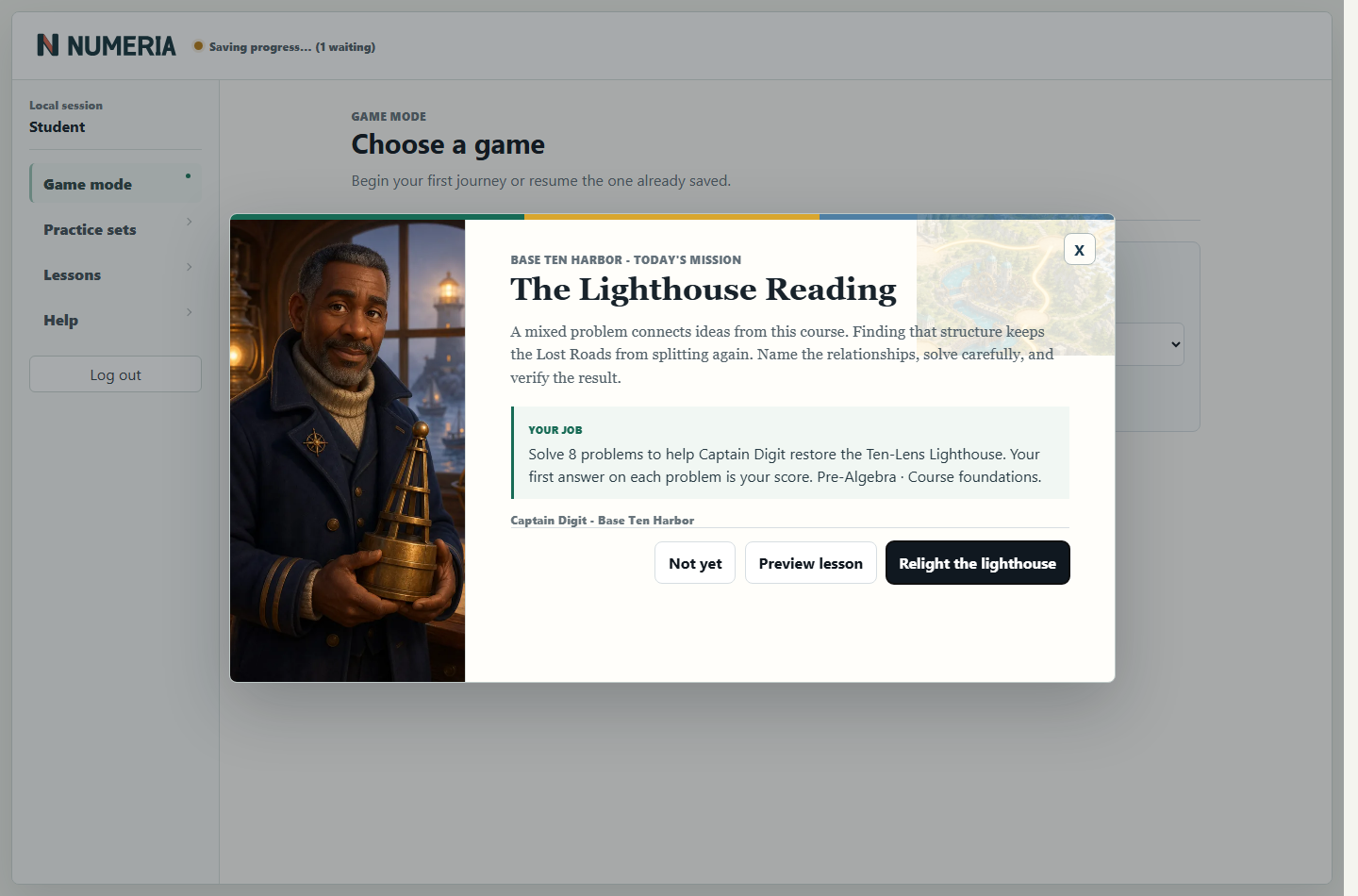This screenshot has height=896, width=1358.
Task: Click the green dot on Game mode
Action: (x=188, y=175)
